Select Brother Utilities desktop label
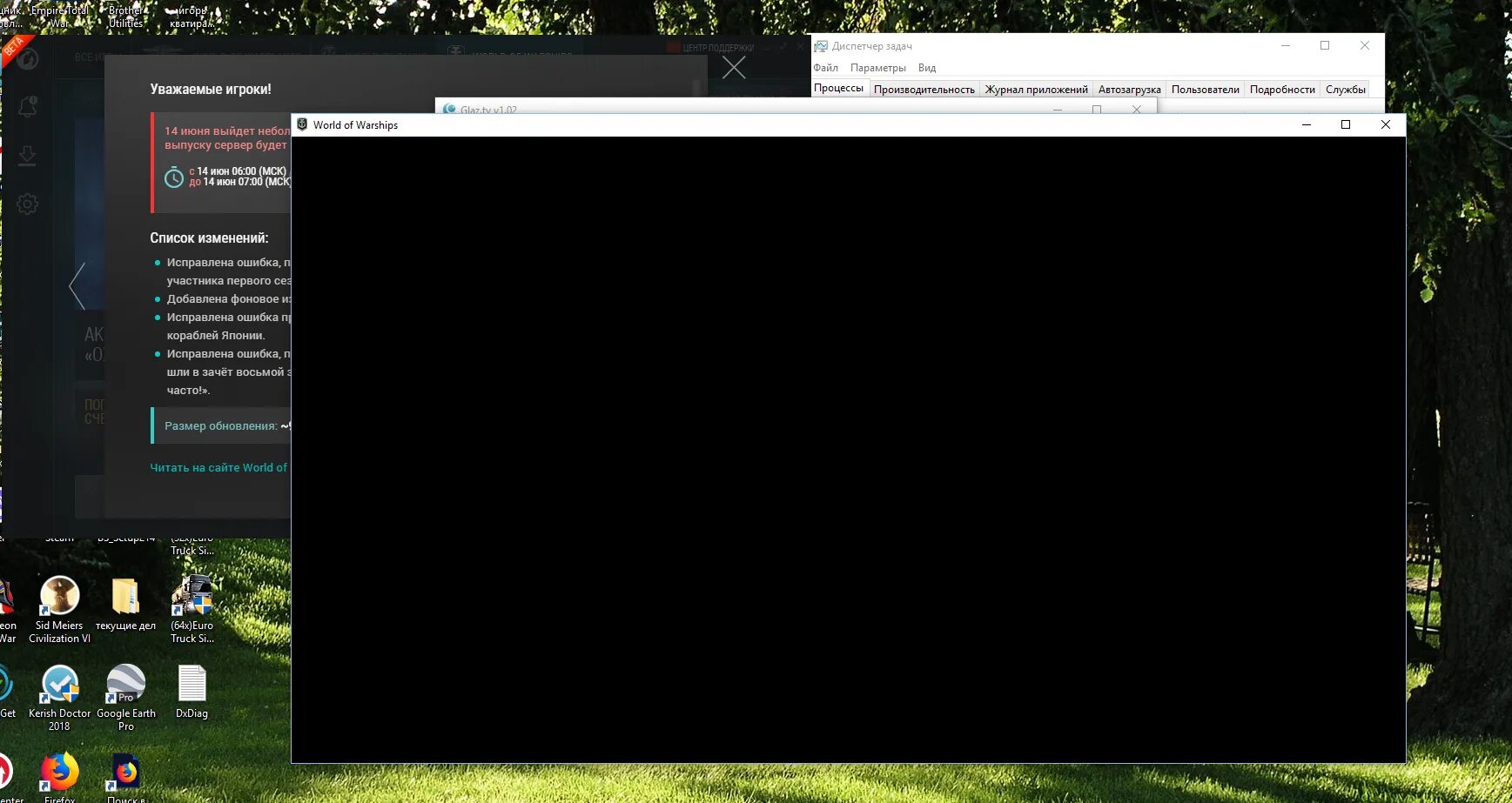 (125, 17)
